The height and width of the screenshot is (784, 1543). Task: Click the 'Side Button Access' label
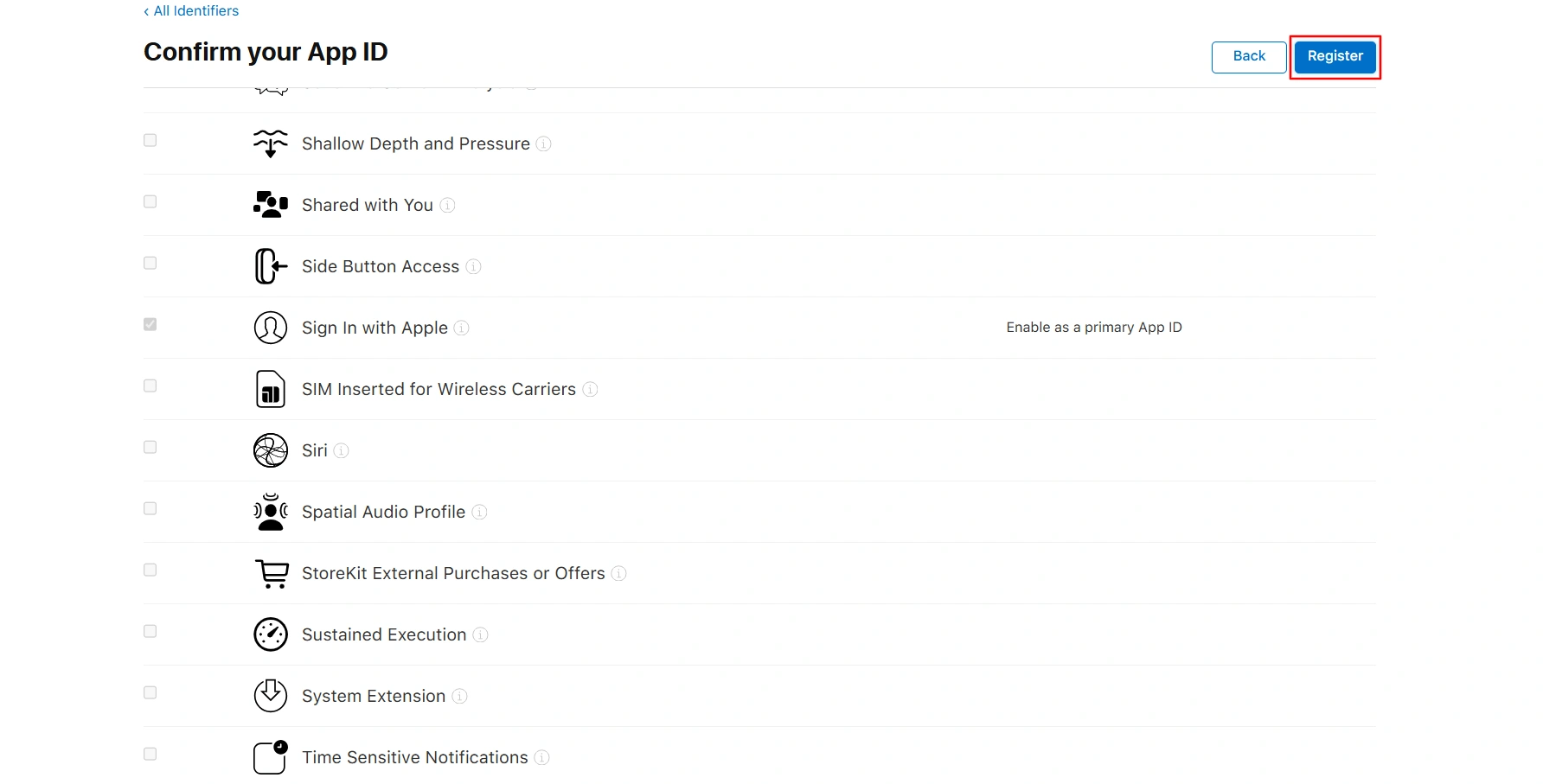381,266
